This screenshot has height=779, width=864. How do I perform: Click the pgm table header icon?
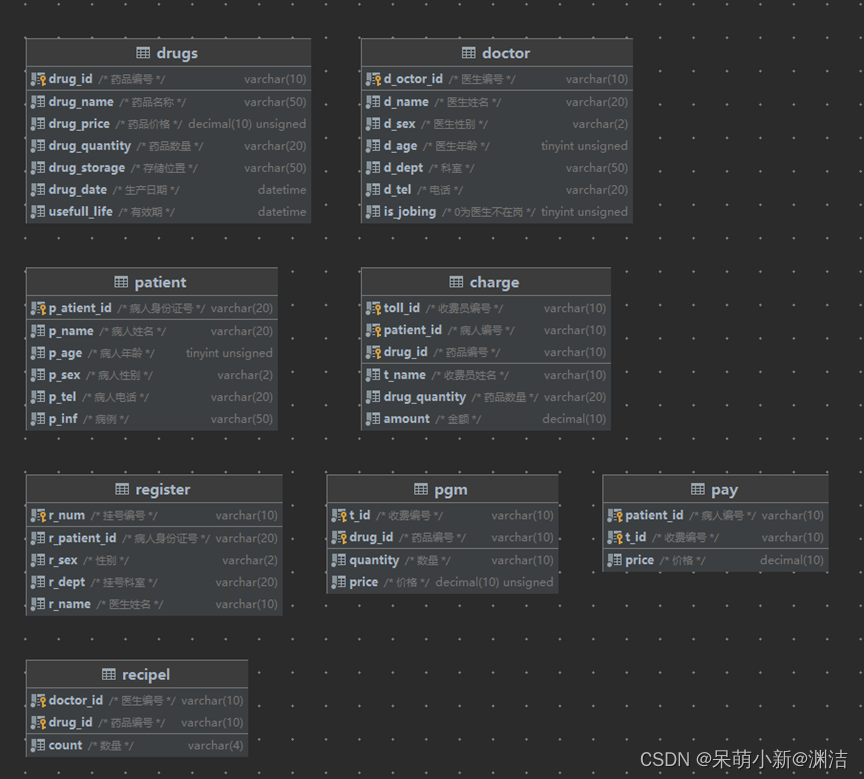tap(421, 489)
